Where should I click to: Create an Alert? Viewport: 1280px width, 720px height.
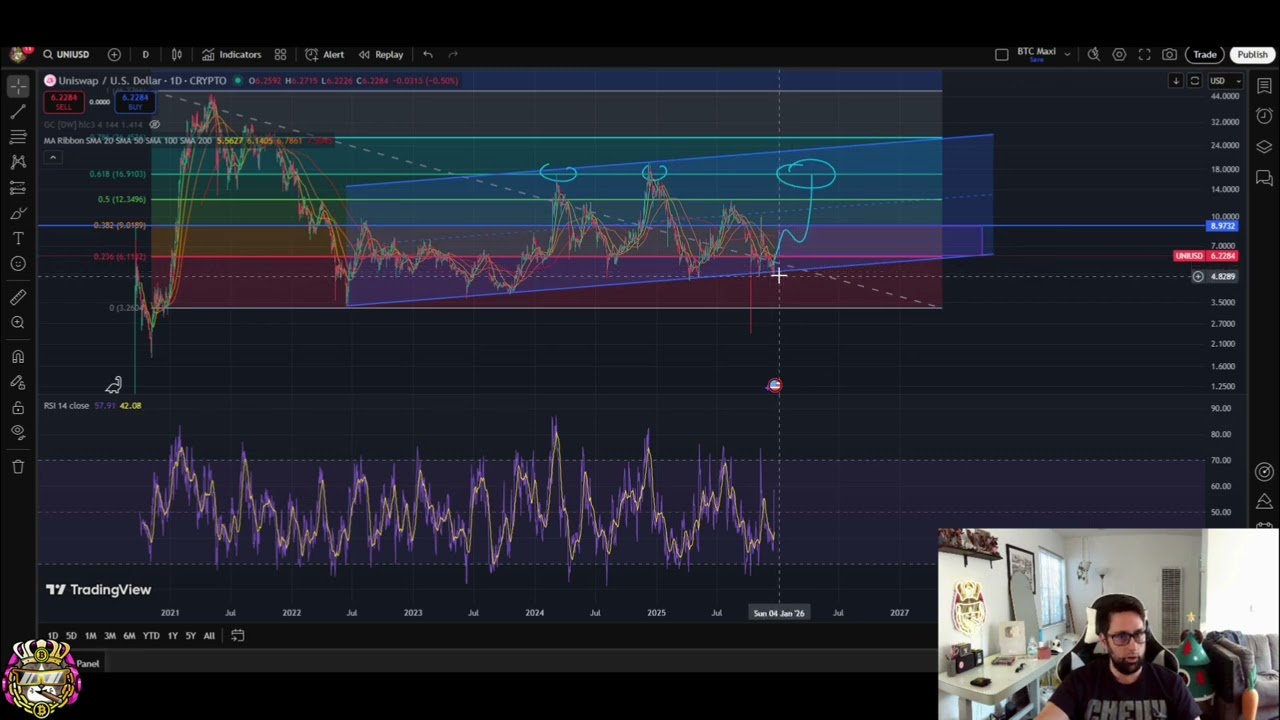point(325,54)
